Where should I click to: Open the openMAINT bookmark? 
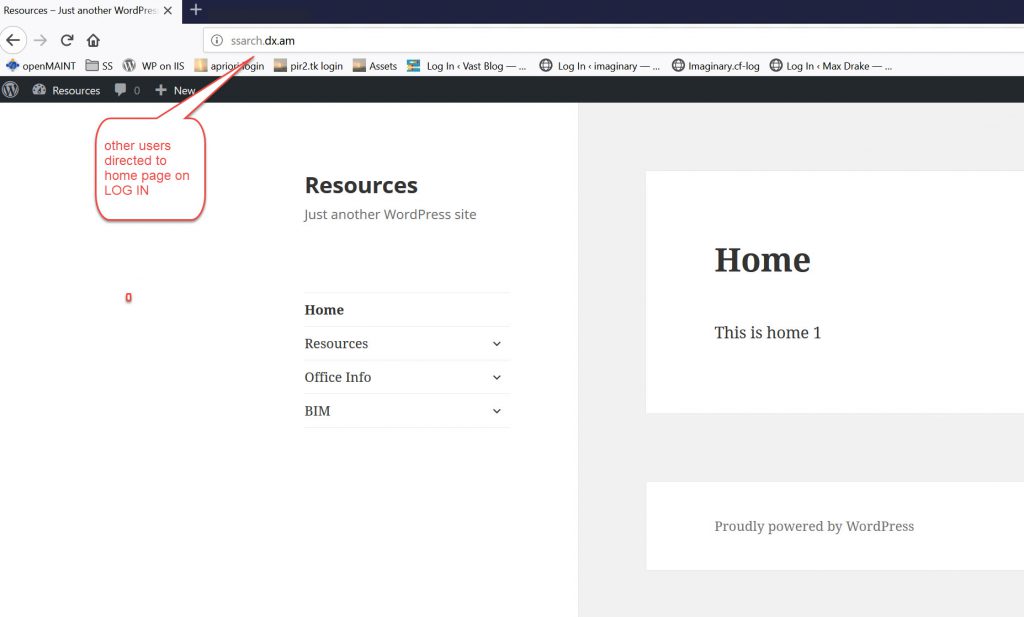tap(41, 66)
